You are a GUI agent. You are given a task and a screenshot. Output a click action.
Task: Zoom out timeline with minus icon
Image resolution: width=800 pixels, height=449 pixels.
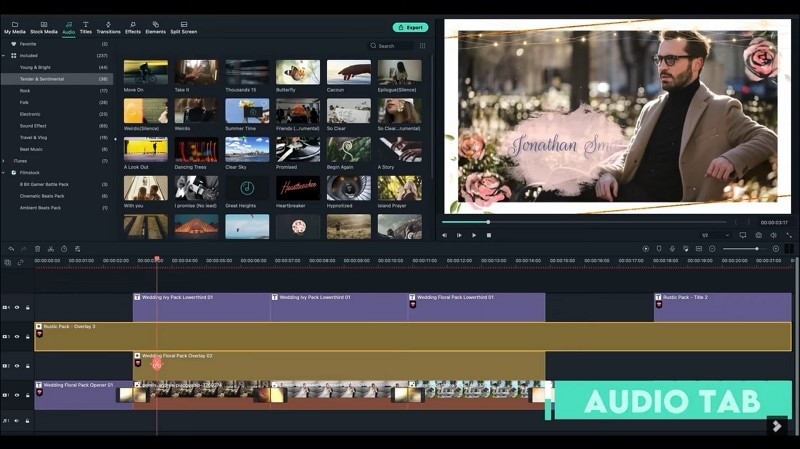point(712,248)
